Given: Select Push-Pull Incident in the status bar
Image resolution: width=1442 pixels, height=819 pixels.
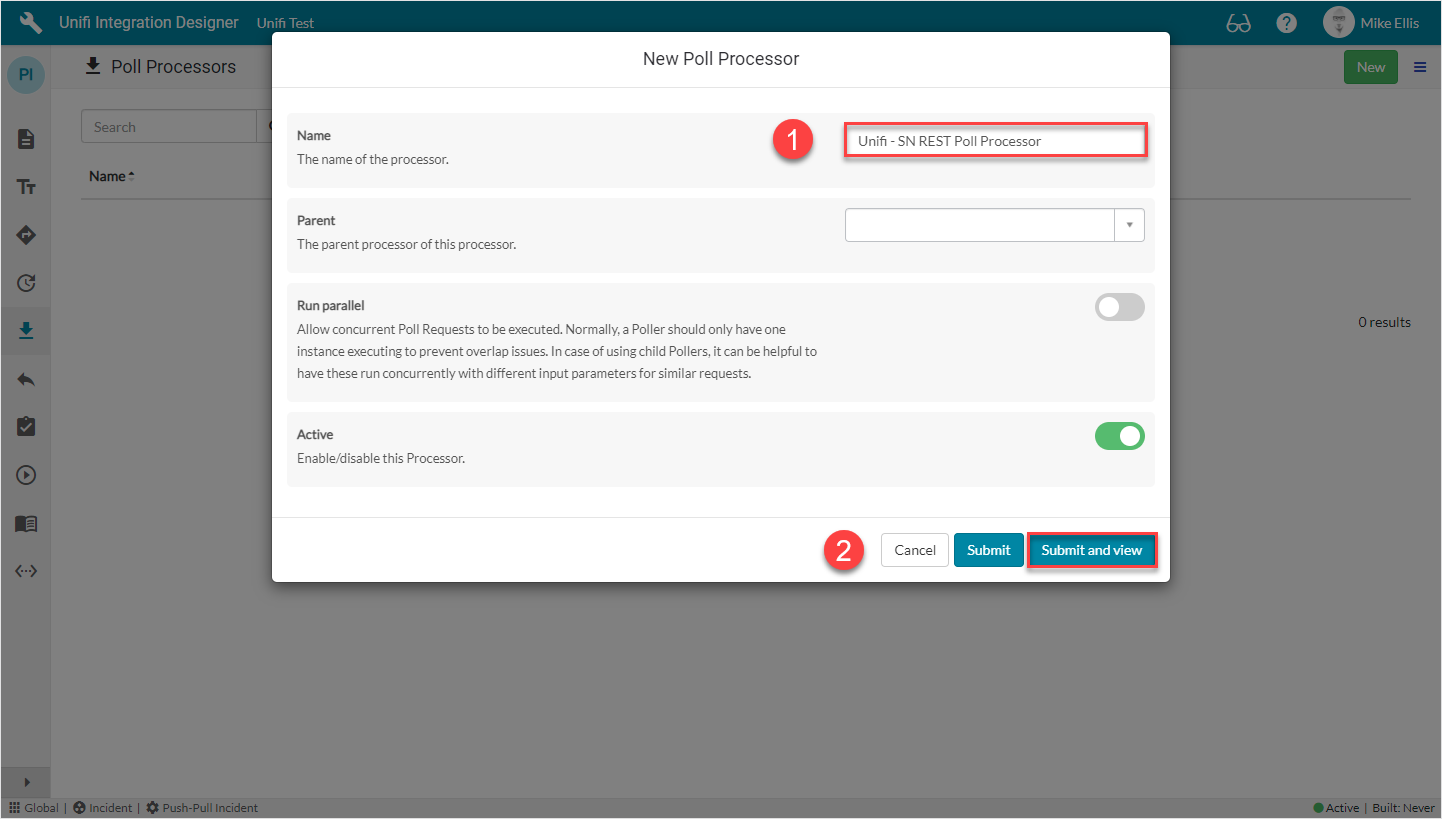Looking at the screenshot, I should tap(202, 807).
